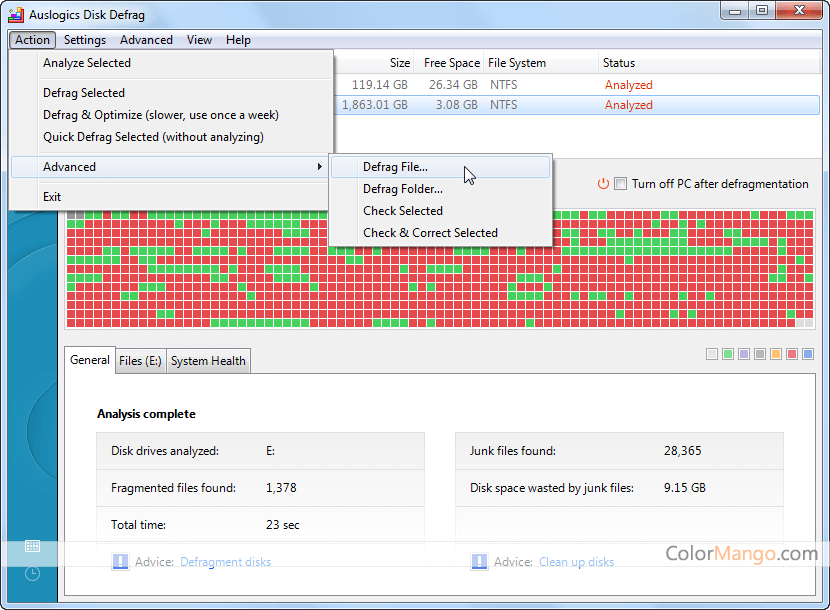This screenshot has height=610, width=830.
Task: Follow the Clean up disks advice link
Action: pyautogui.click(x=576, y=562)
